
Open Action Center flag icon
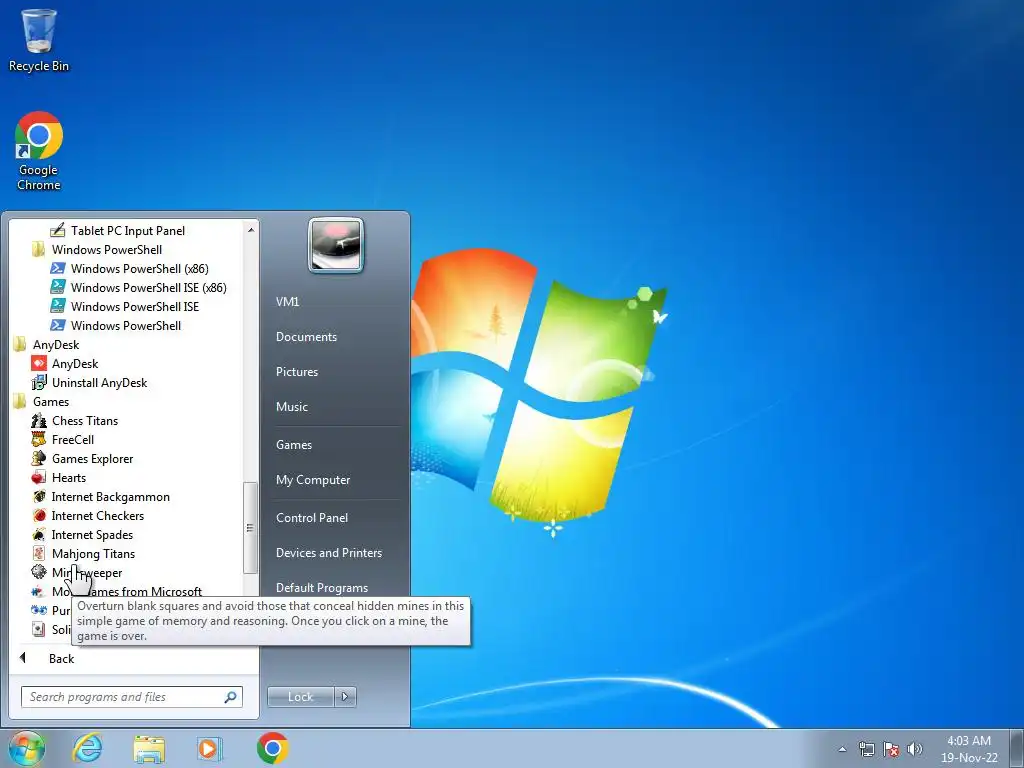pyautogui.click(x=891, y=749)
